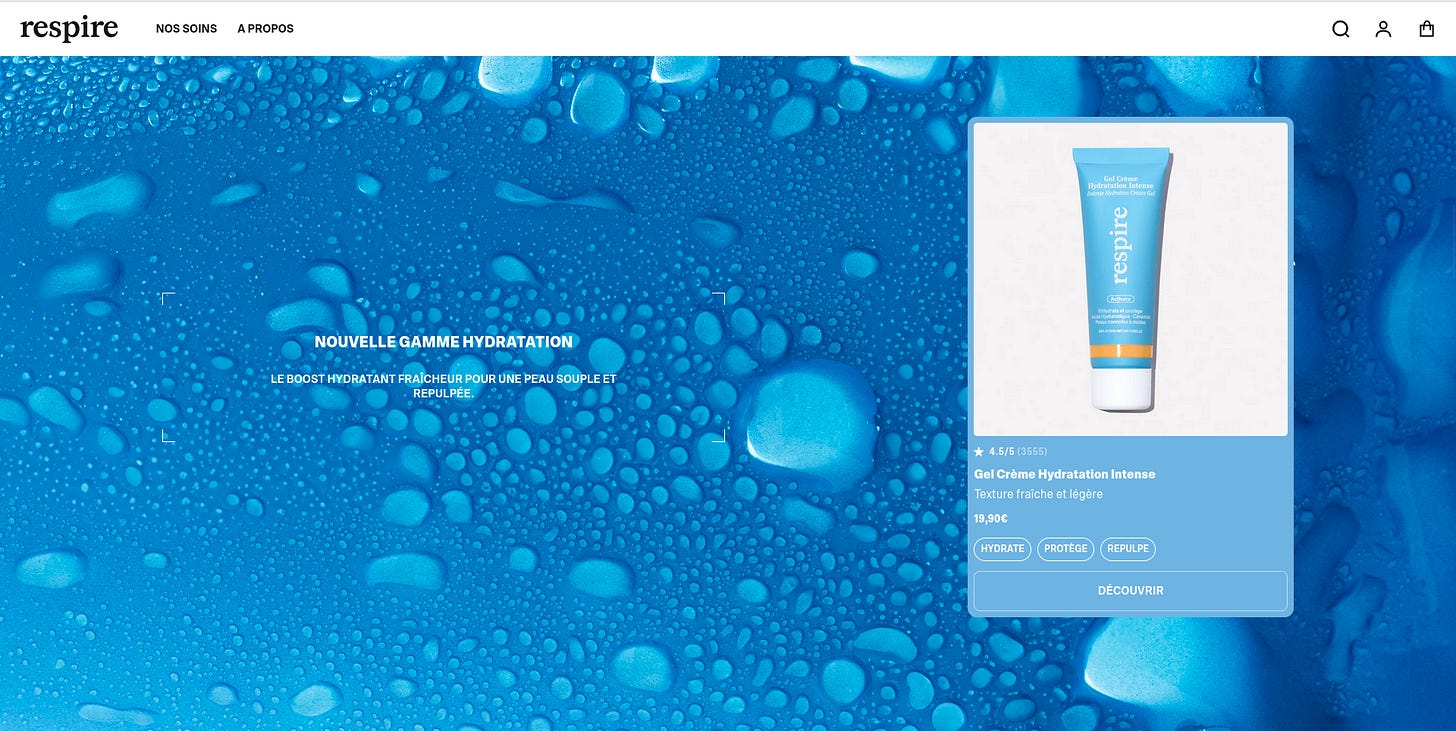Open the user account icon
This screenshot has height=731, width=1456.
[1383, 29]
